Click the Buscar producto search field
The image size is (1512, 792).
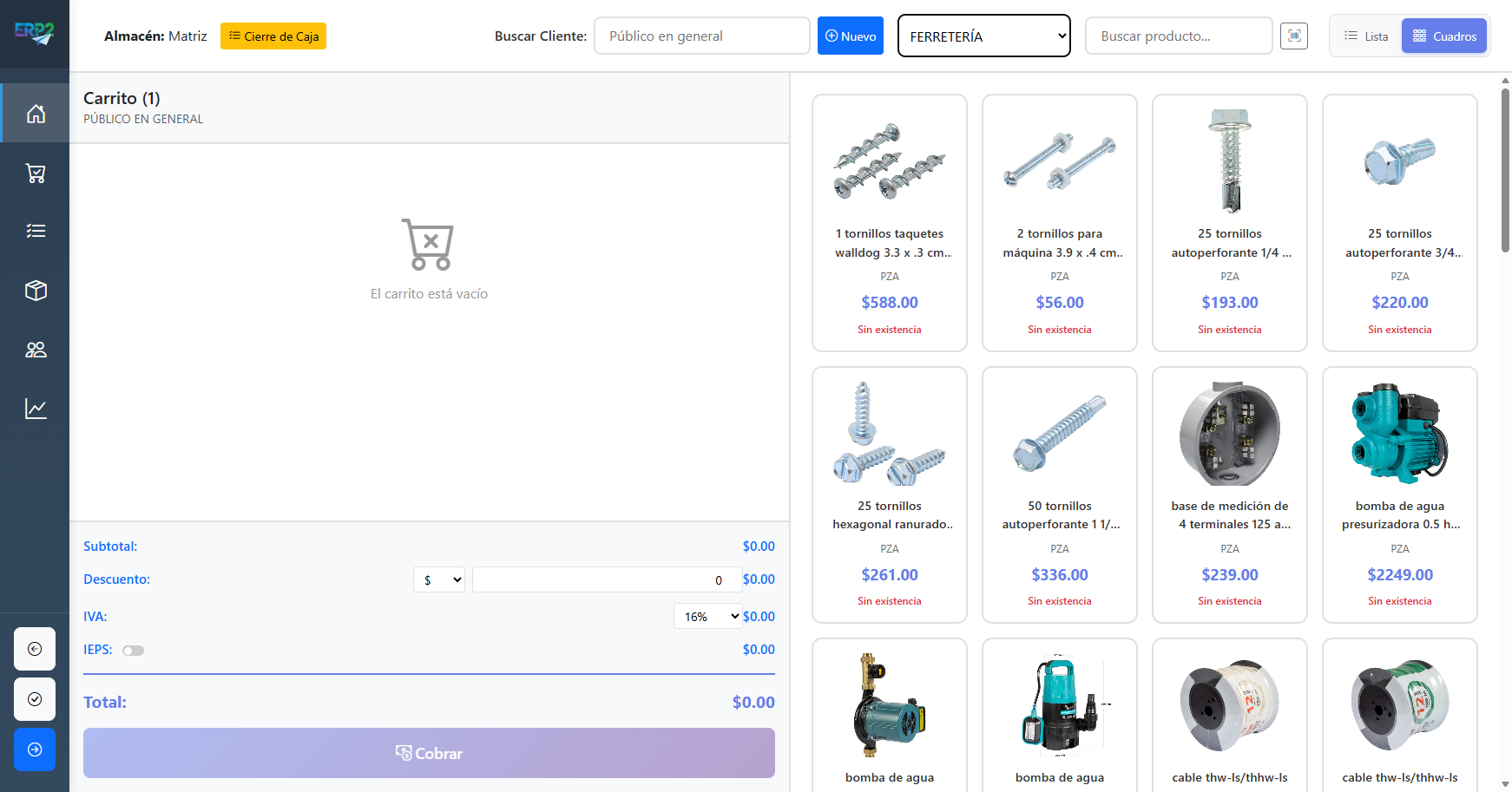click(x=1178, y=36)
